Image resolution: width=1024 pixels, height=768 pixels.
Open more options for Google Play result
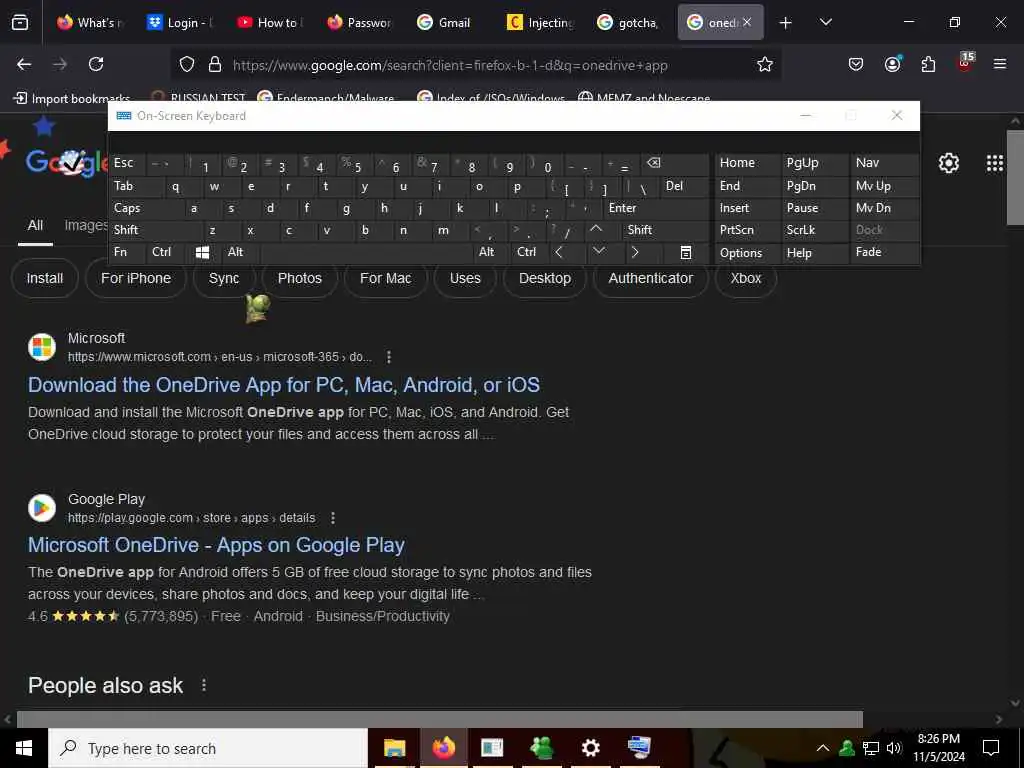click(x=333, y=518)
